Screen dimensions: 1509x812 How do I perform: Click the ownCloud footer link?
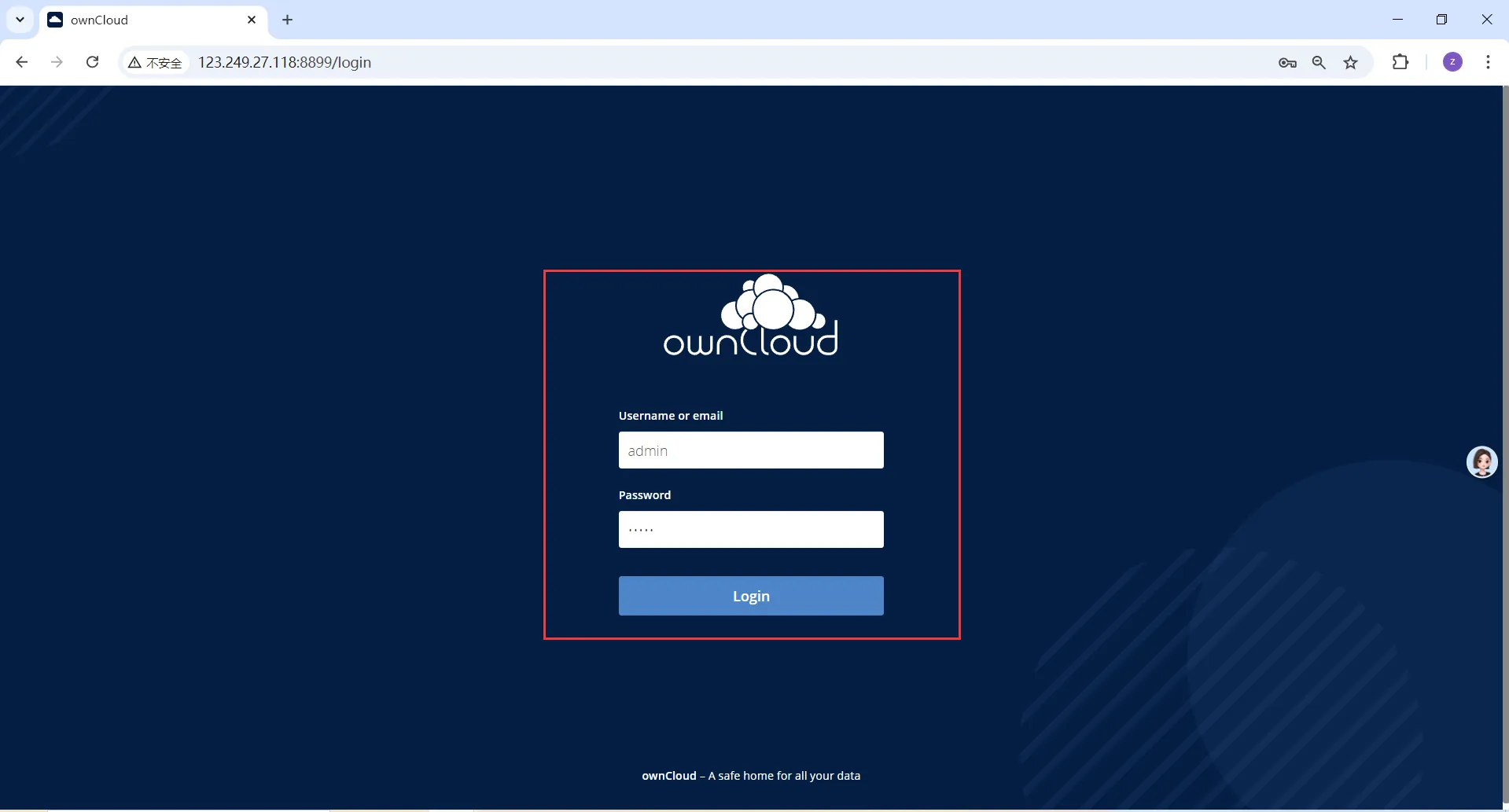669,776
